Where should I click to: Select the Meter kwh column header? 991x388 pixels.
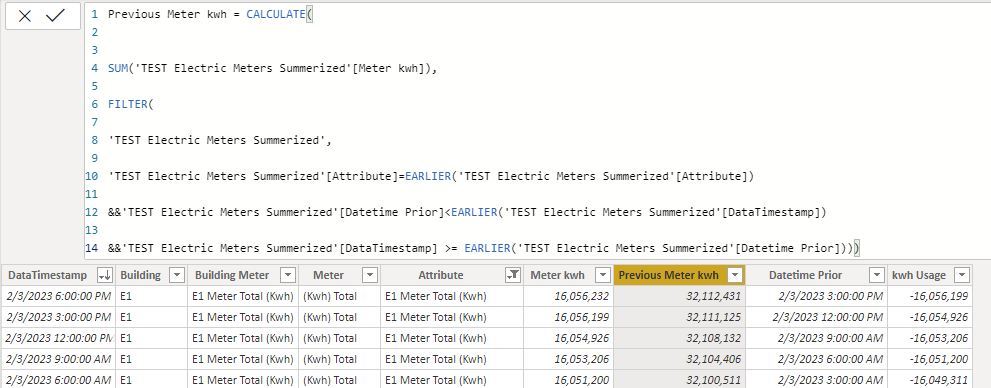click(x=557, y=275)
